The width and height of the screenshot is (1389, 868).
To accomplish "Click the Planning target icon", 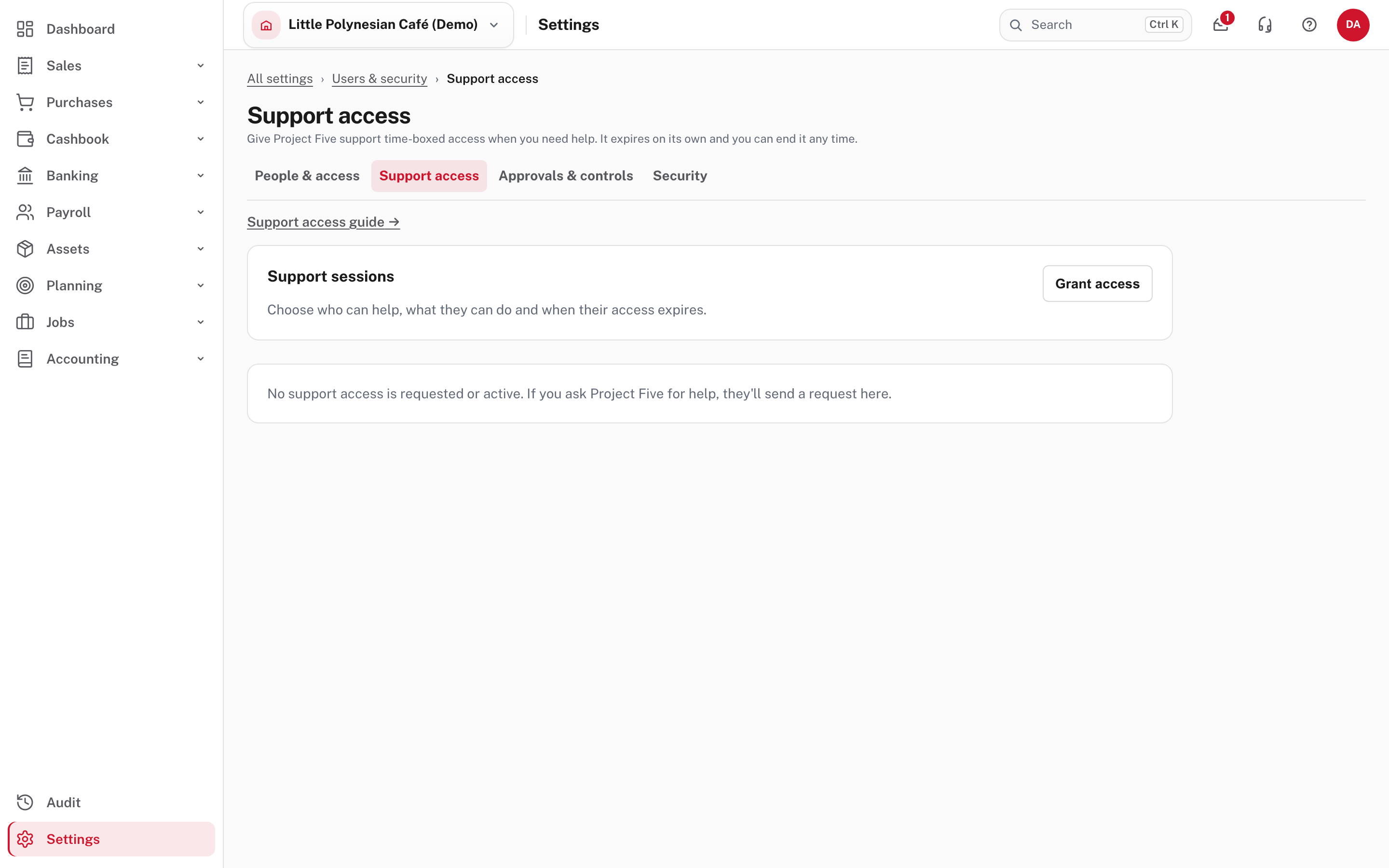I will click(x=25, y=285).
